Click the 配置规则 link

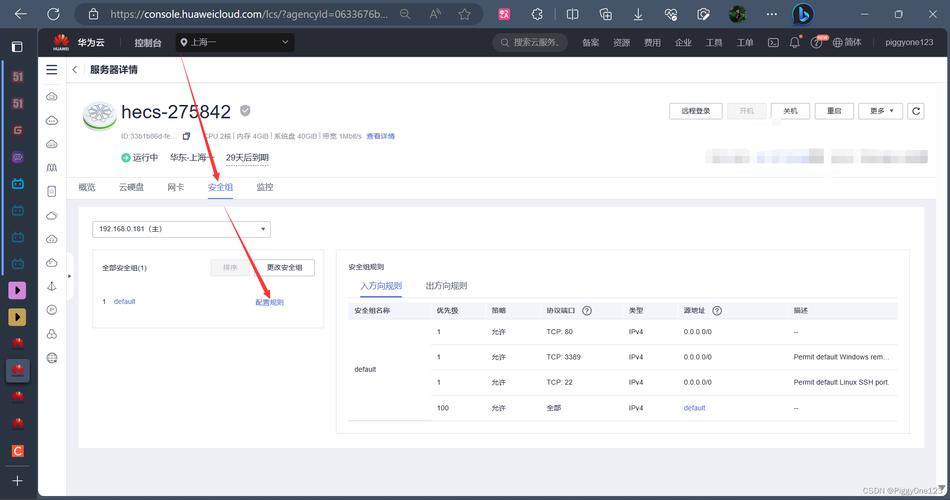point(269,302)
